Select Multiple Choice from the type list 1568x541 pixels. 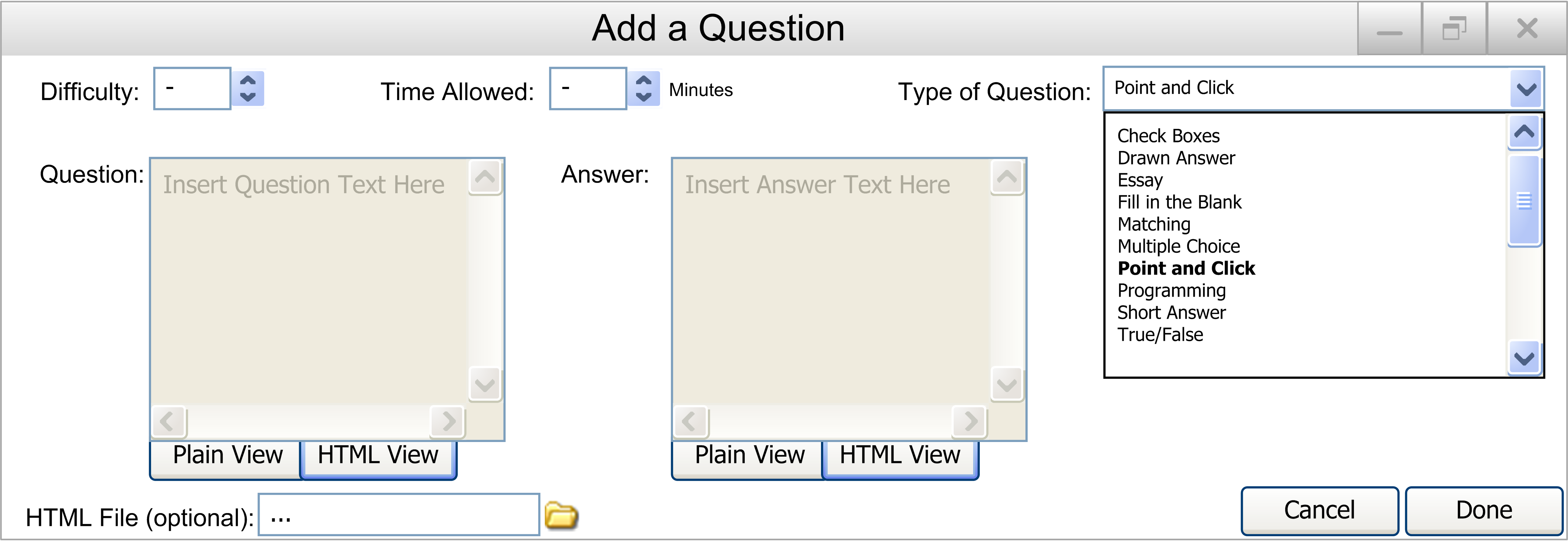tap(1178, 246)
